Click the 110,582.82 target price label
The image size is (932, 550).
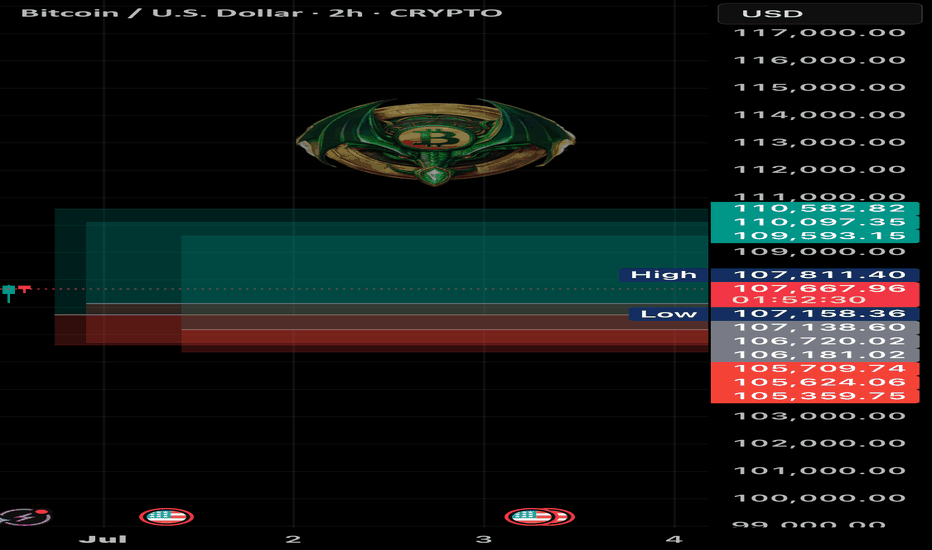(x=815, y=209)
